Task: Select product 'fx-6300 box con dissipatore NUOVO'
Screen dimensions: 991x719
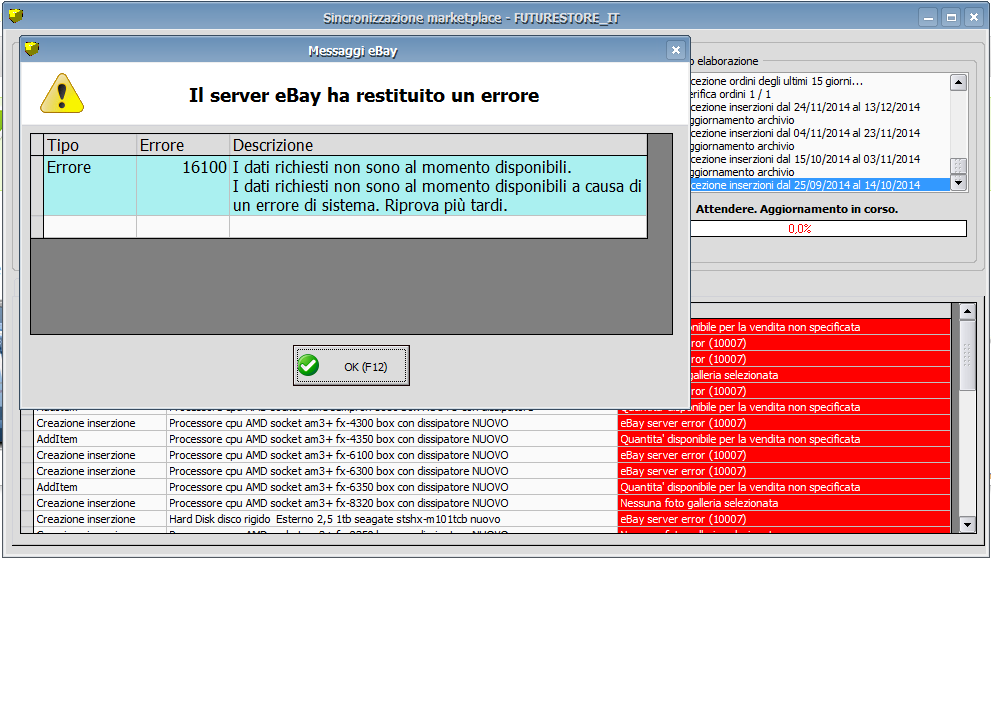Action: pos(392,471)
